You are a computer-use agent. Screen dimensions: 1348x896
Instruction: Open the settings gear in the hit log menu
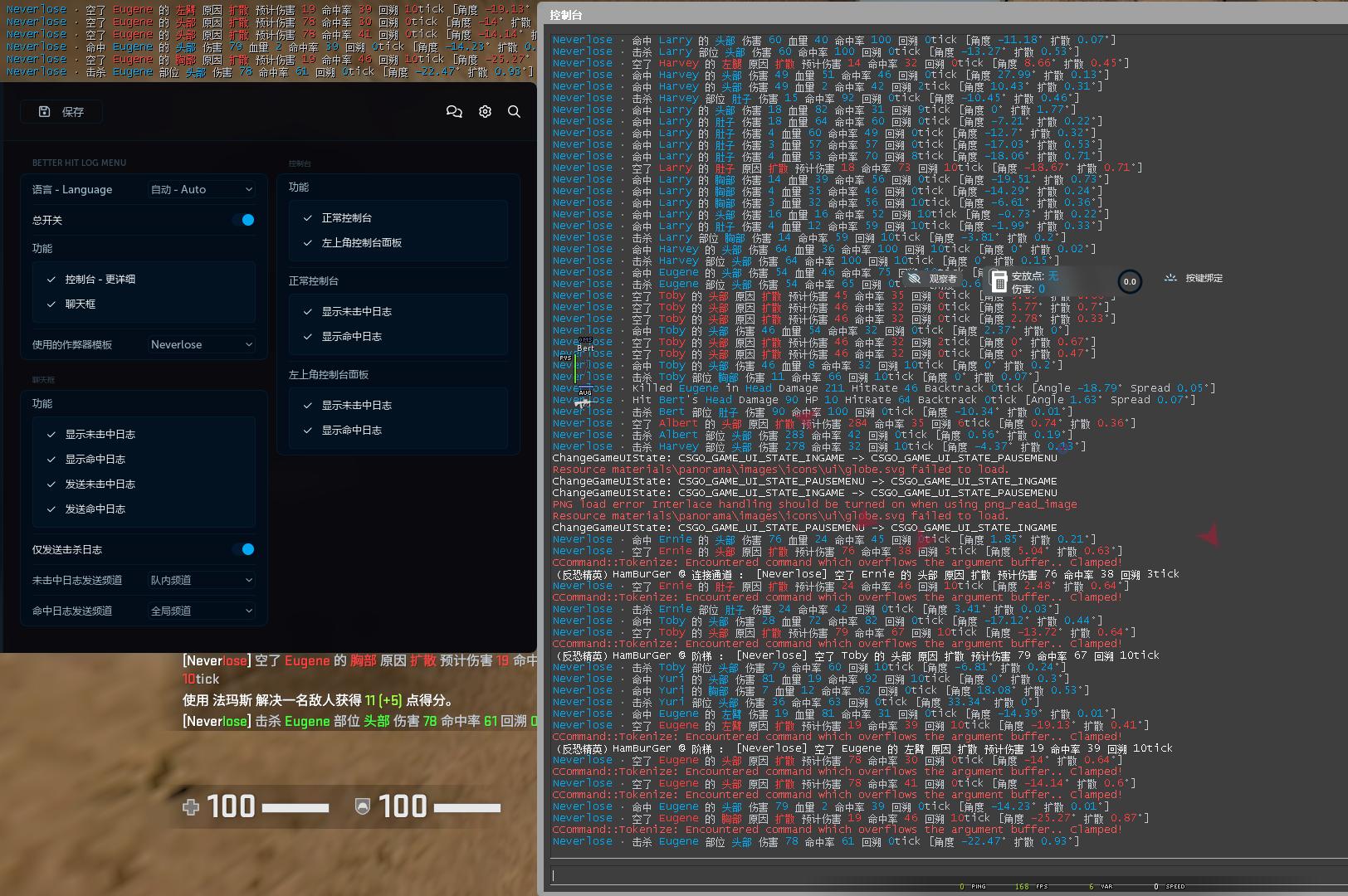[x=485, y=111]
